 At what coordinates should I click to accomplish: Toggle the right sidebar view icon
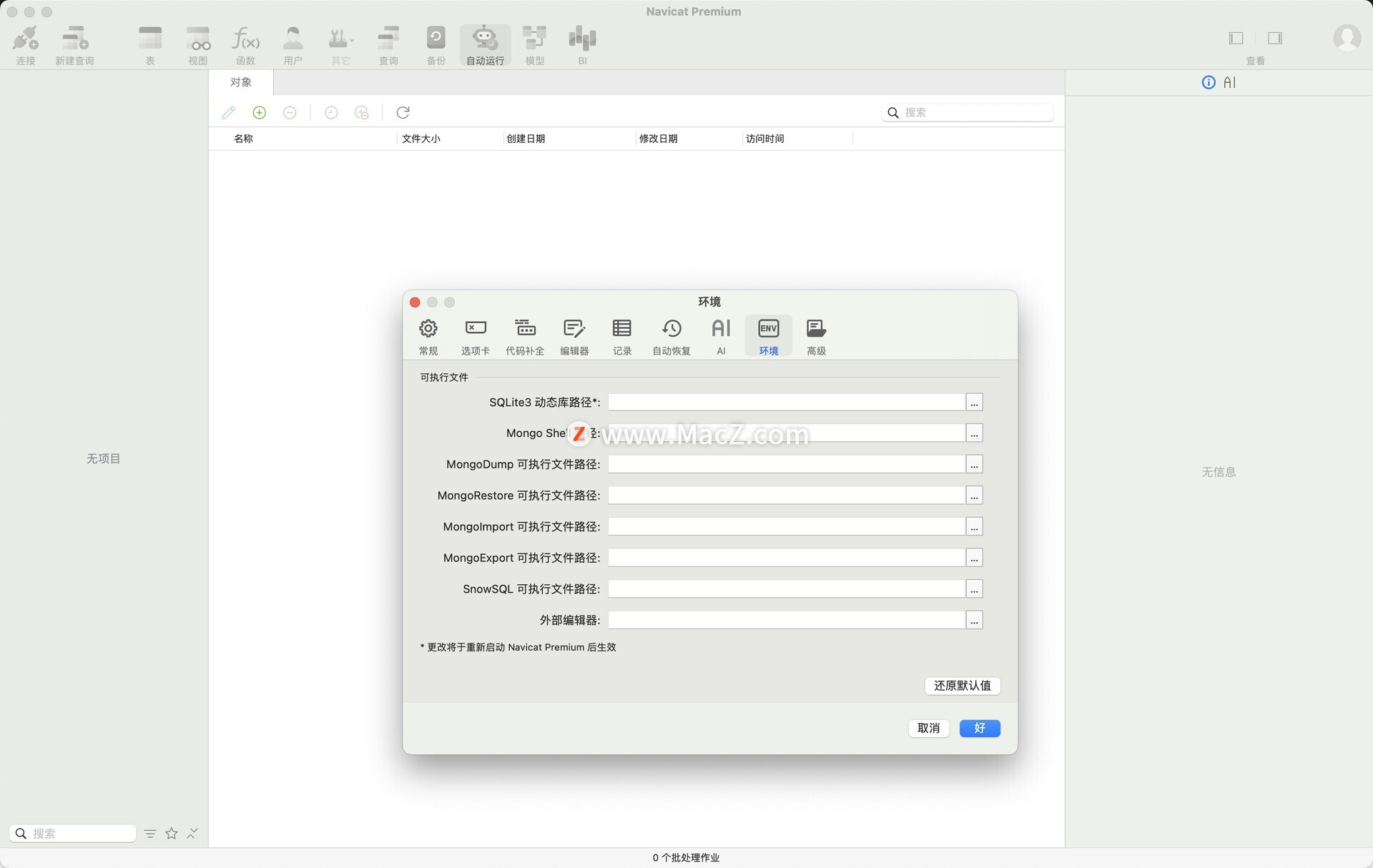coord(1274,38)
